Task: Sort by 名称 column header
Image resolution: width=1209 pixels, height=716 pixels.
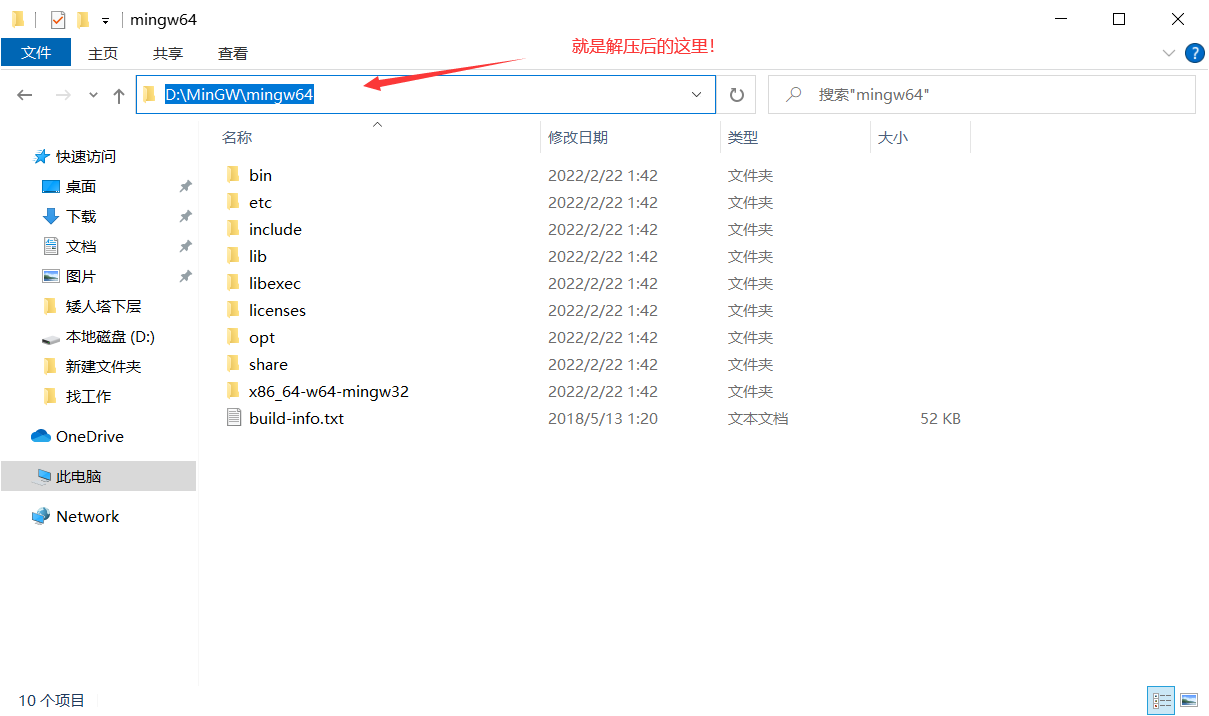Action: (x=237, y=137)
